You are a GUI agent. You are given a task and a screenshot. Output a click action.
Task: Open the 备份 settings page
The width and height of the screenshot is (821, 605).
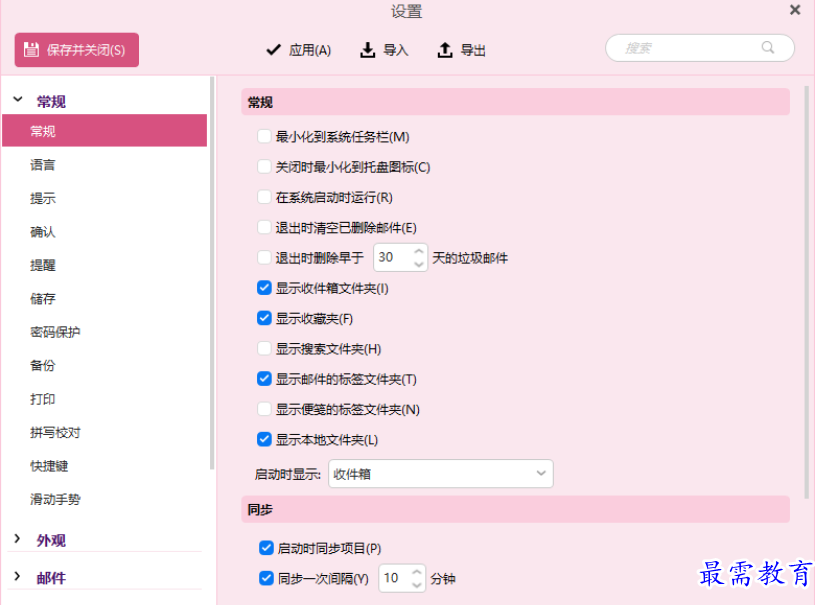click(42, 366)
